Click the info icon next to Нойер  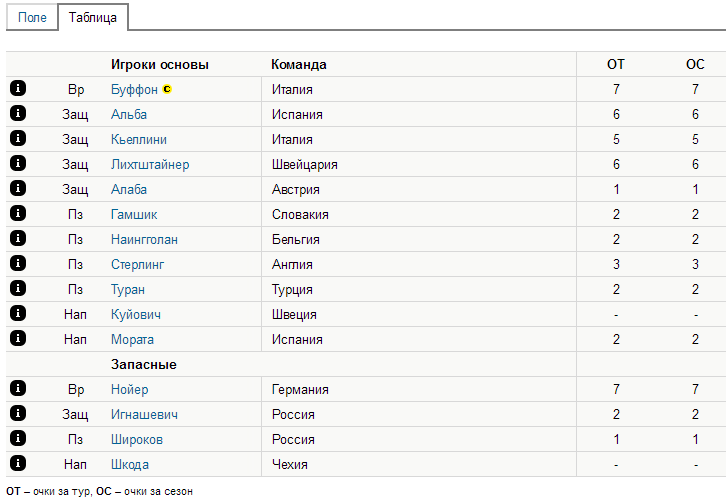[17, 389]
